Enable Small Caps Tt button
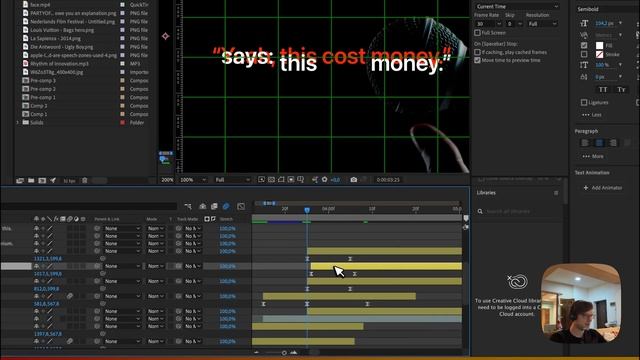 [621, 90]
